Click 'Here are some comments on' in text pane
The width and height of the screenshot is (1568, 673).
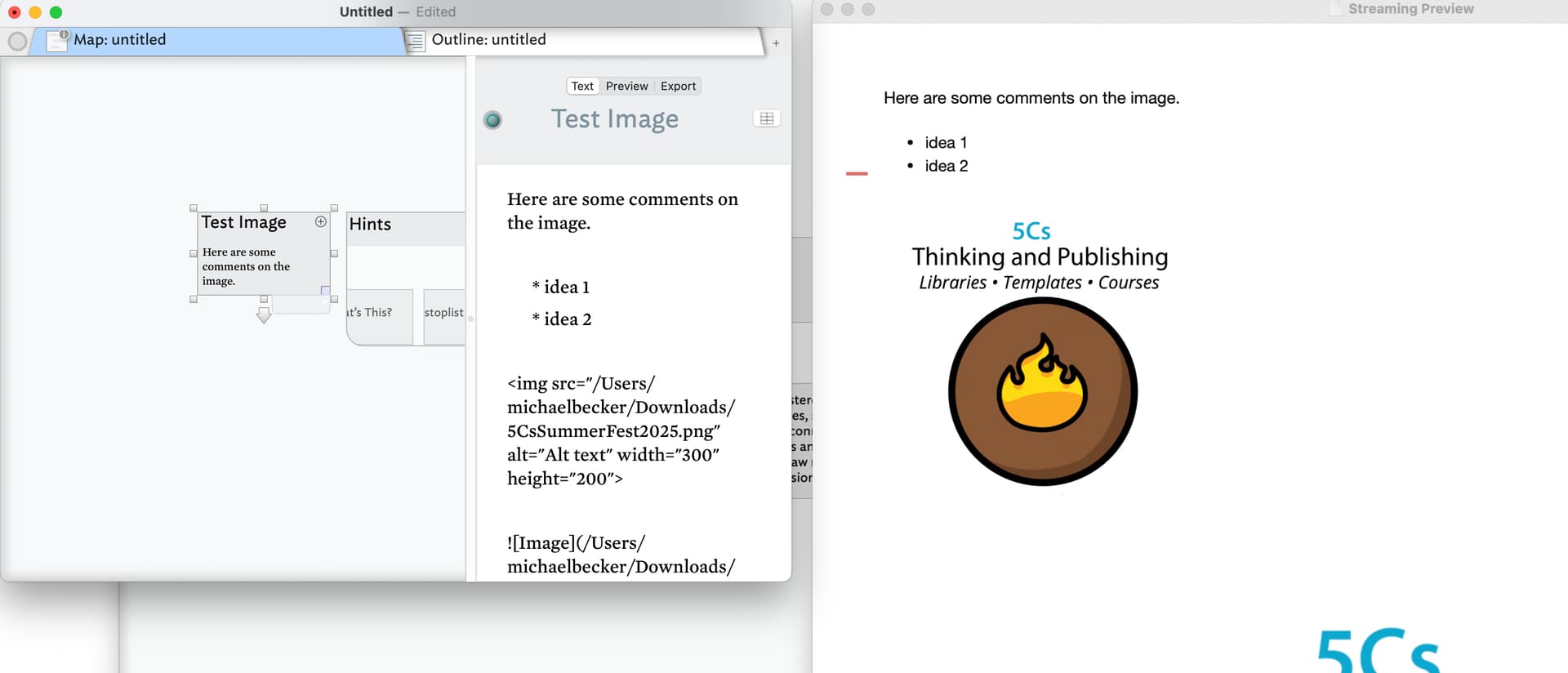[622, 199]
